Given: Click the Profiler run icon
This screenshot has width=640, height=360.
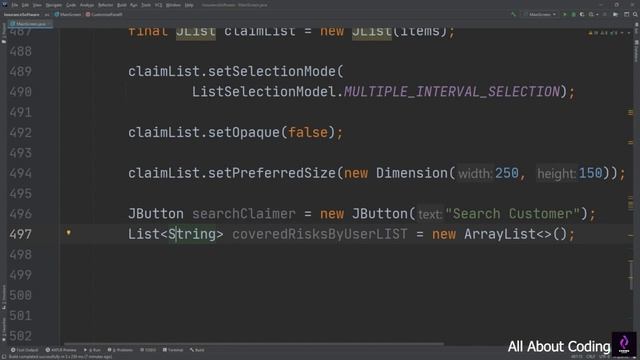Looking at the screenshot, I should tap(592, 14).
